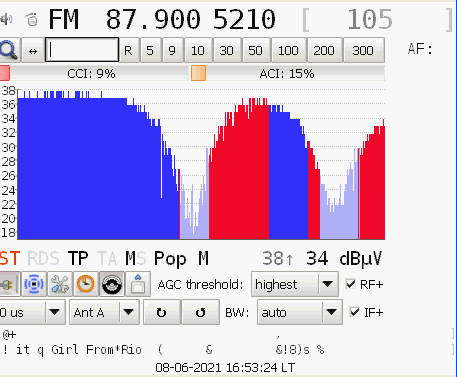Toggle the IF+ checkbox

click(x=354, y=312)
